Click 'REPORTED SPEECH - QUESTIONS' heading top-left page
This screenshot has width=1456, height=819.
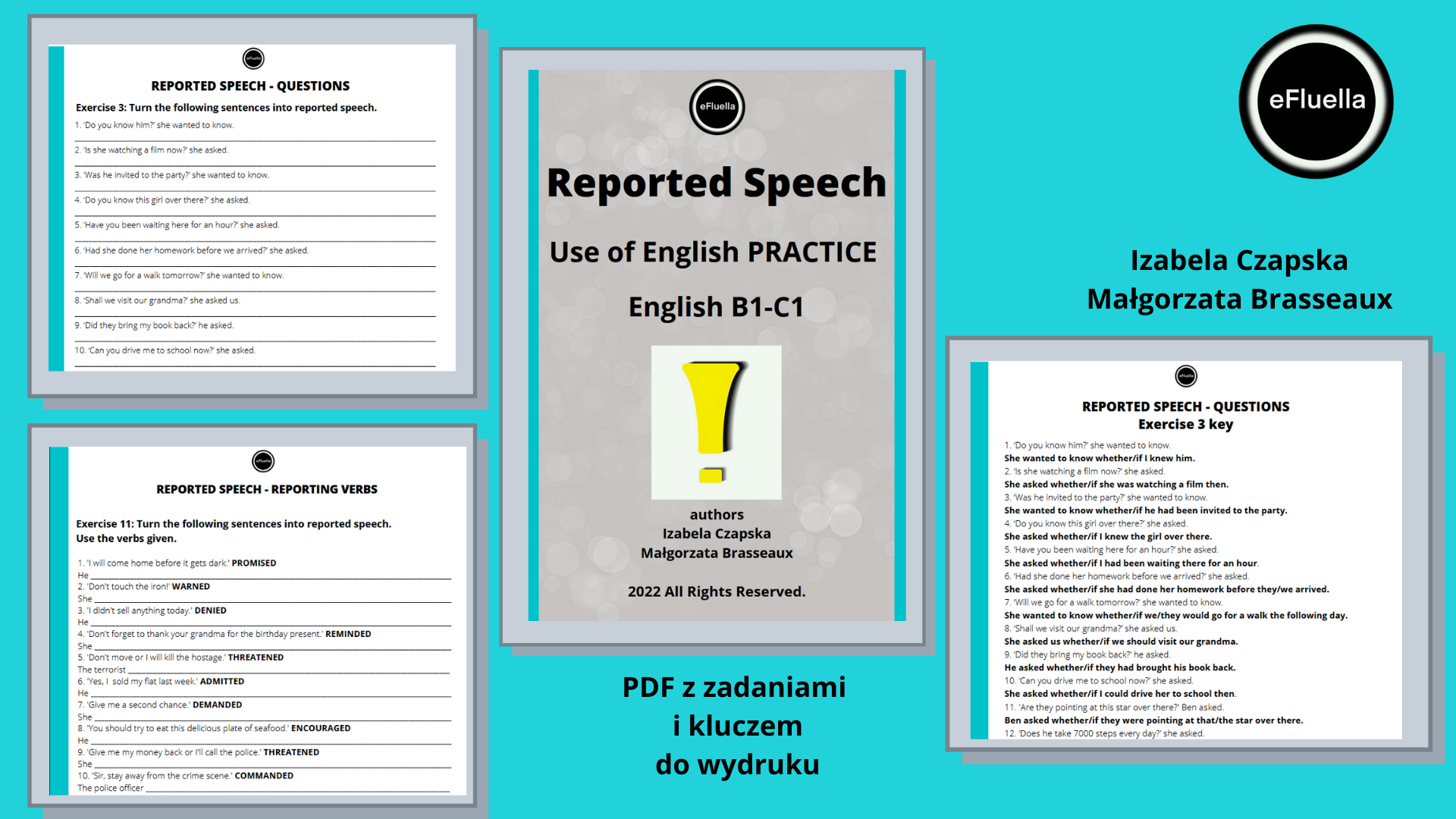[x=250, y=86]
